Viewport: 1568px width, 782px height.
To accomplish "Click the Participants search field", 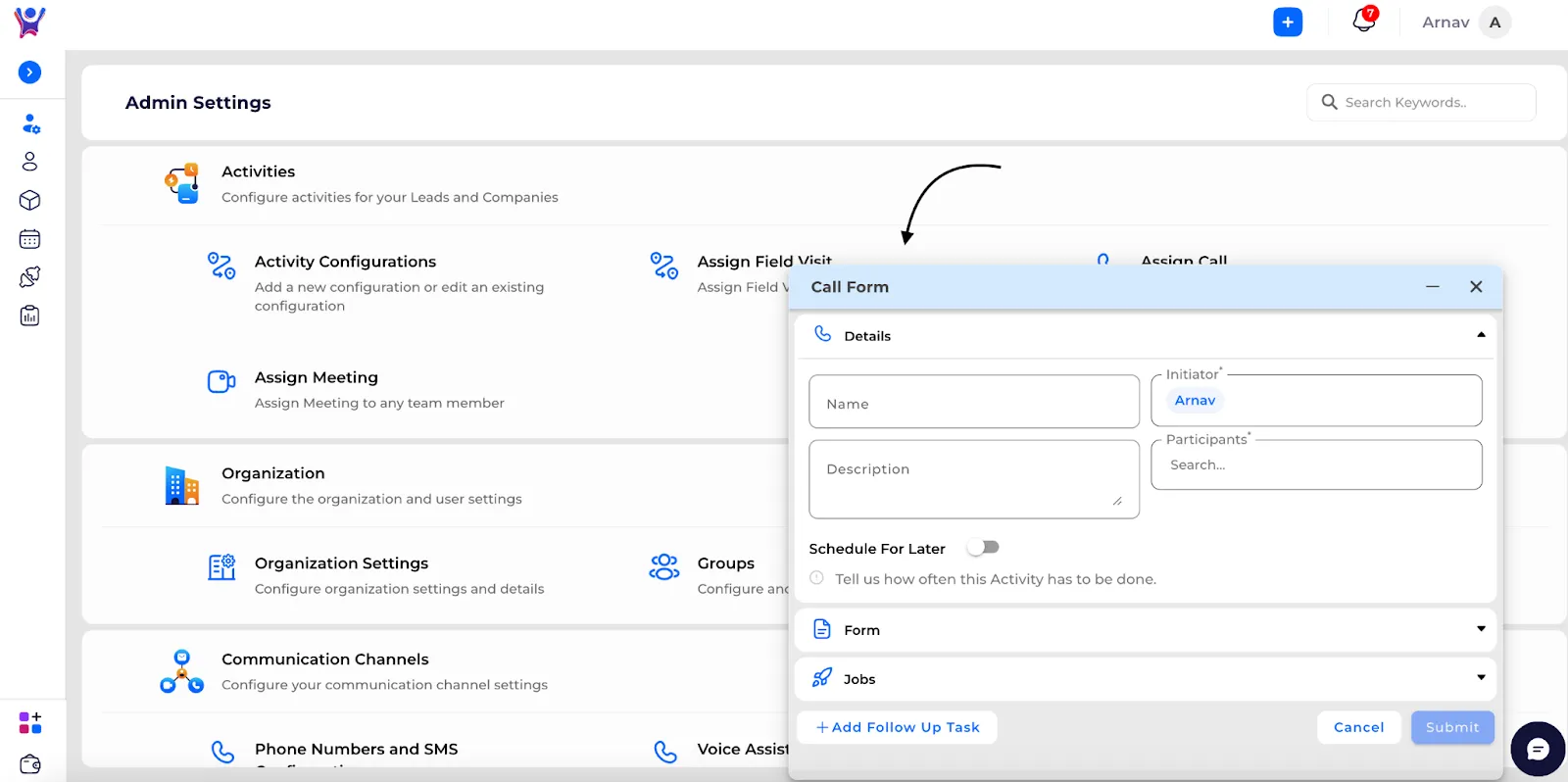I will 1316,465.
